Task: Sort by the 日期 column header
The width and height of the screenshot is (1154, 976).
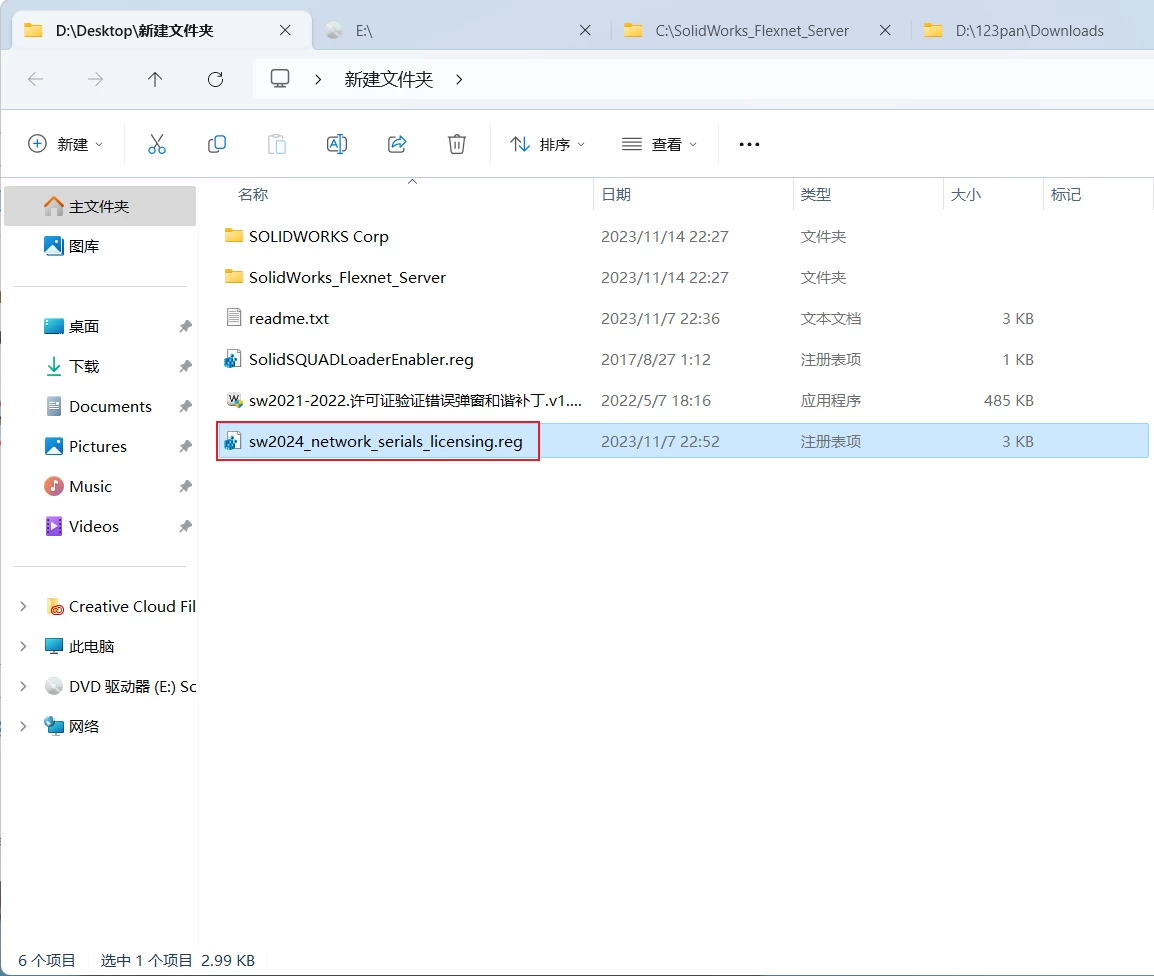Action: click(x=616, y=195)
